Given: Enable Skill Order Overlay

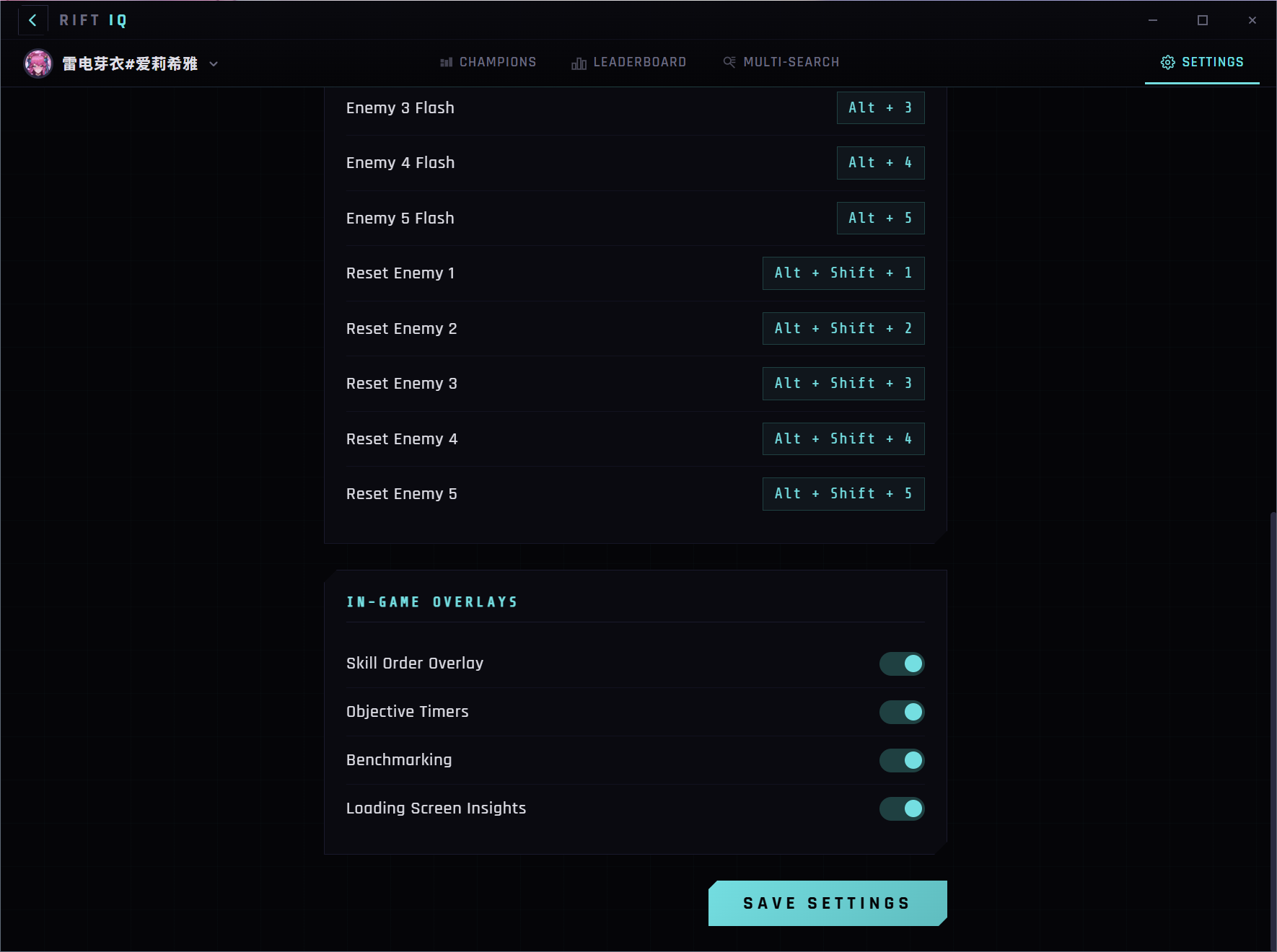Looking at the screenshot, I should [902, 664].
